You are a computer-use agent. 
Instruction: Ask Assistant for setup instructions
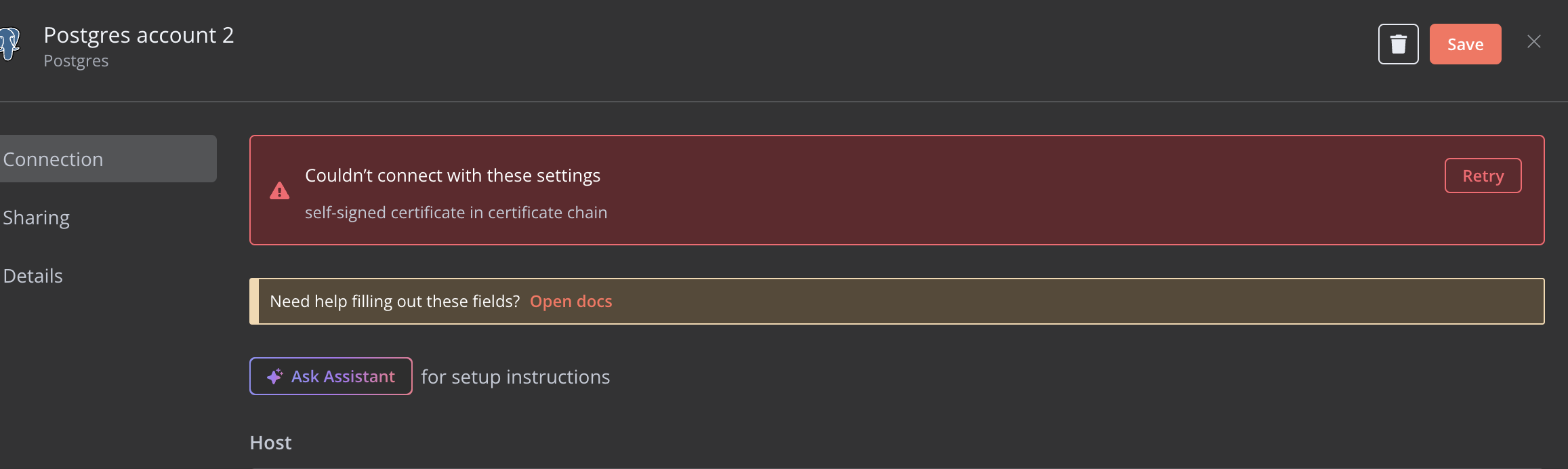coord(331,376)
